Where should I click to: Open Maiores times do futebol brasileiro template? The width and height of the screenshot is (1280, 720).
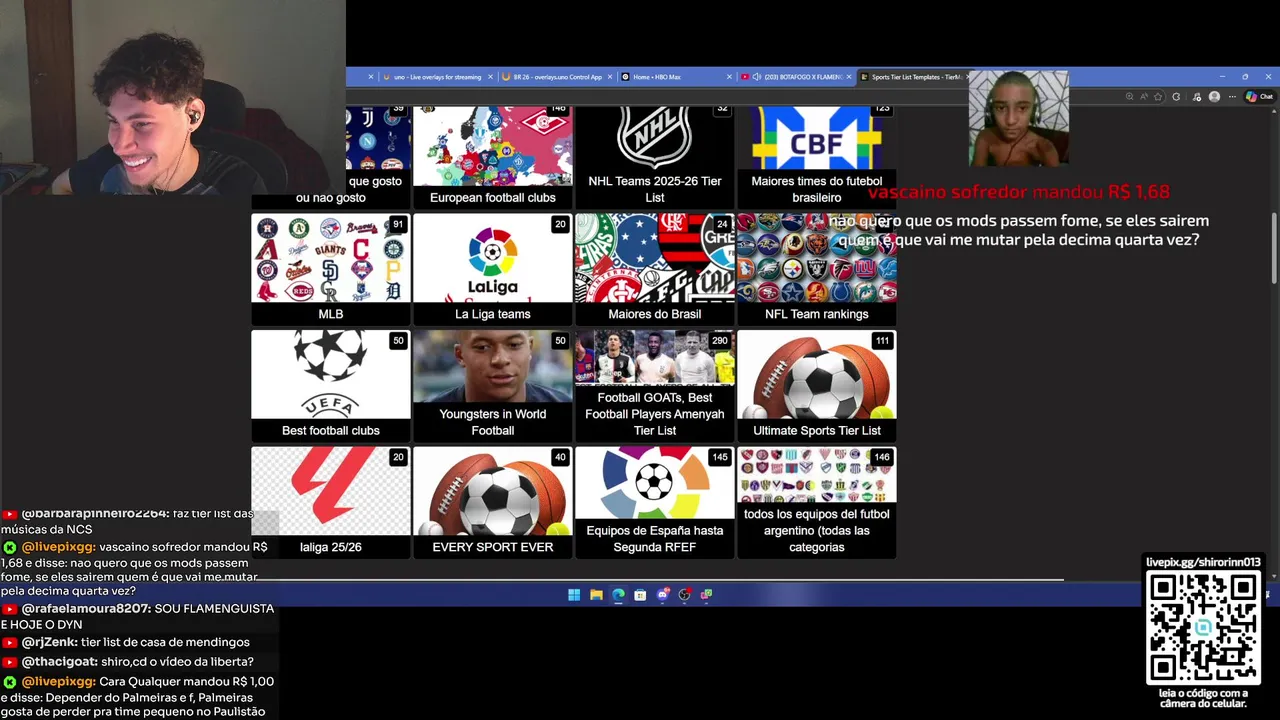[816, 156]
